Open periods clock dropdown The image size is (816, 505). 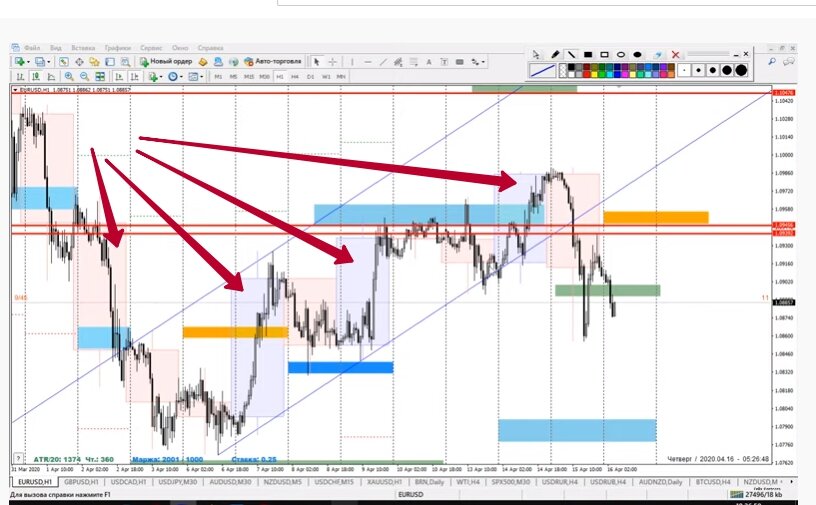[x=175, y=77]
